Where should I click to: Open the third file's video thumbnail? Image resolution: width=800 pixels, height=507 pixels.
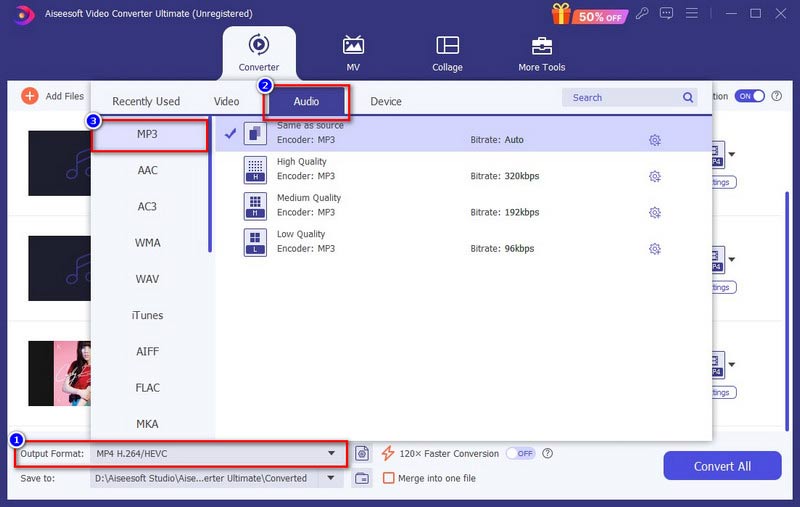(x=59, y=373)
